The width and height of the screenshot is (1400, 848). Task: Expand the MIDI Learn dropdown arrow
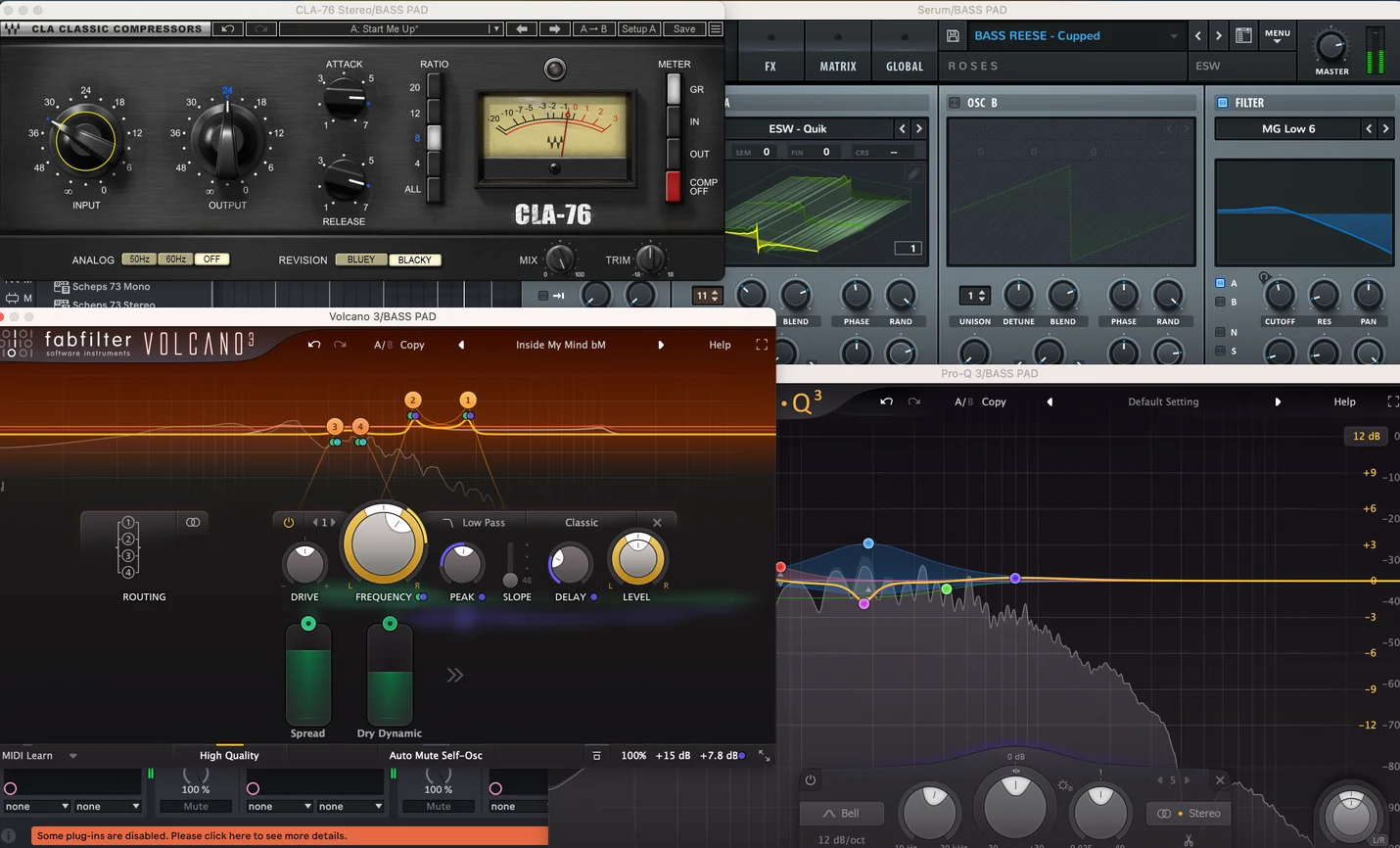[x=72, y=756]
